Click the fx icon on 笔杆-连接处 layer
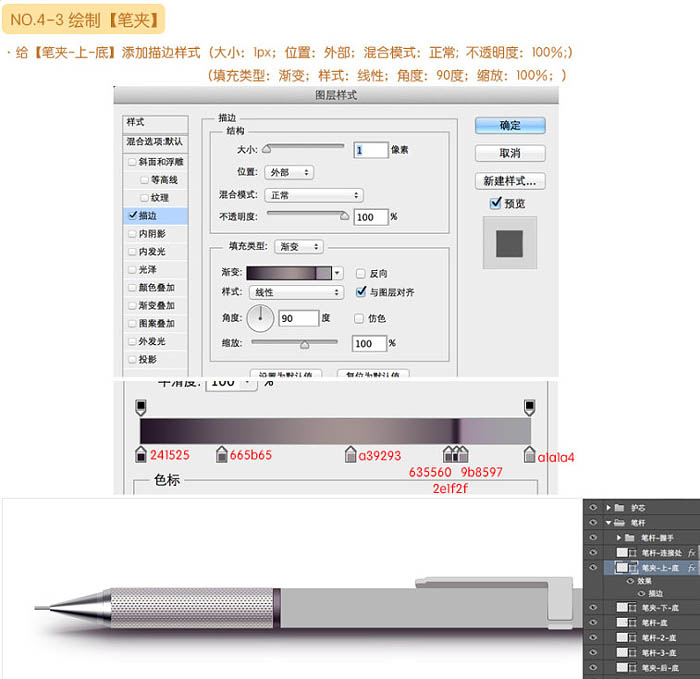Image resolution: width=700 pixels, height=679 pixels. [x=692, y=553]
